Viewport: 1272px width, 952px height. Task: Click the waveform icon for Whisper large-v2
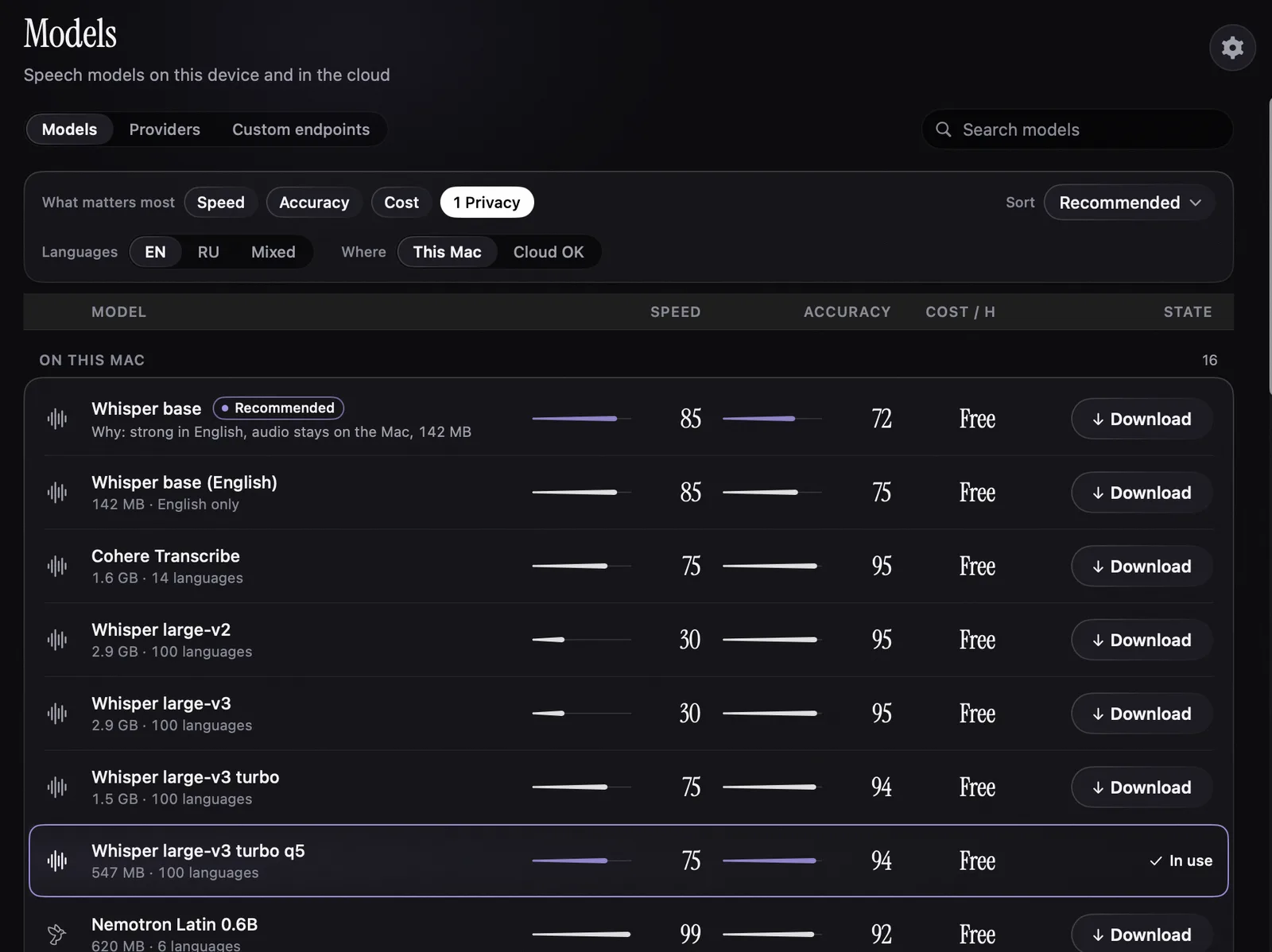pyautogui.click(x=57, y=640)
